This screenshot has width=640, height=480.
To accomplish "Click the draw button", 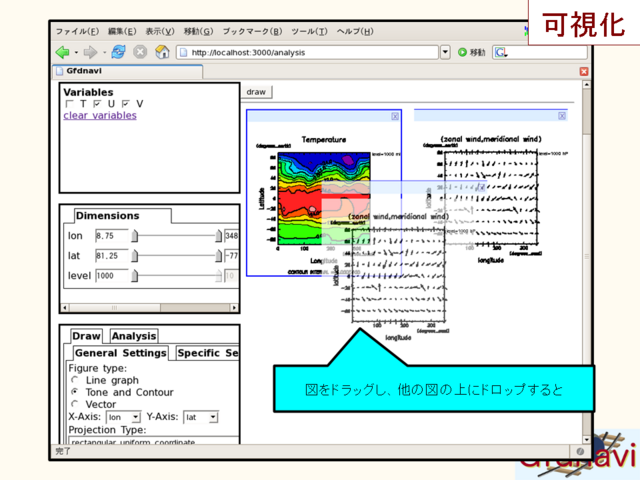I will click(256, 92).
